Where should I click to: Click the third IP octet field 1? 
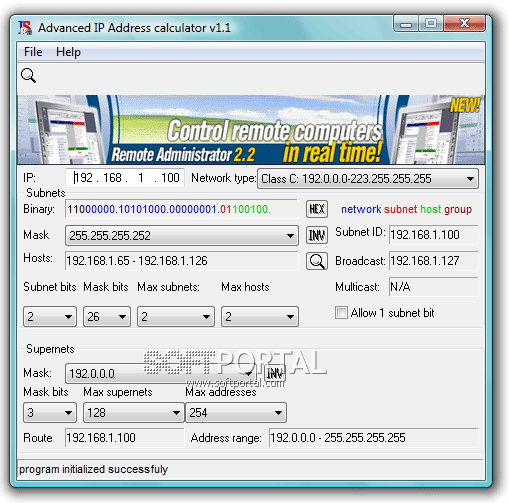point(141,178)
